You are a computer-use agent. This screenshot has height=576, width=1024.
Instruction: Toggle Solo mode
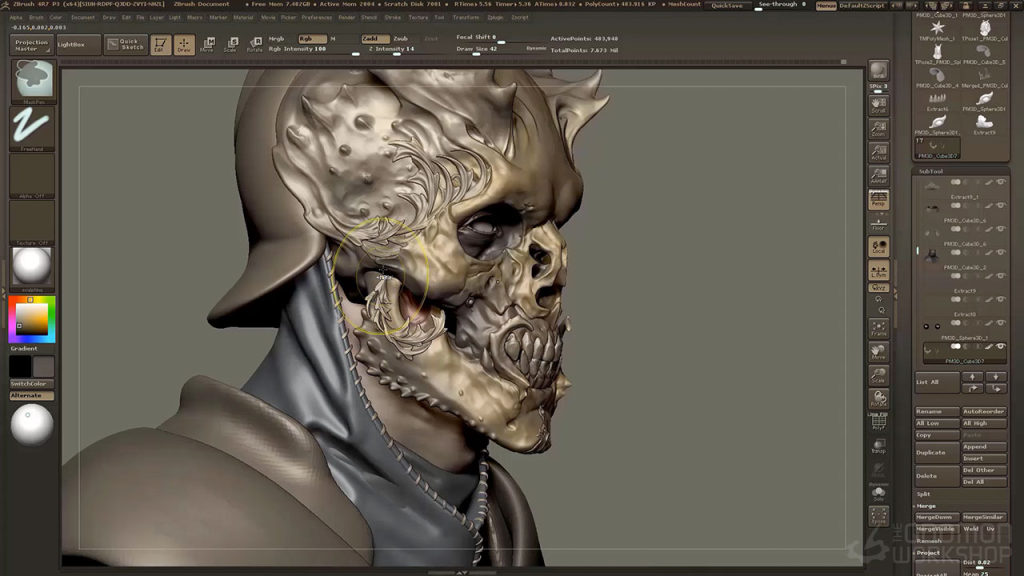(878, 493)
